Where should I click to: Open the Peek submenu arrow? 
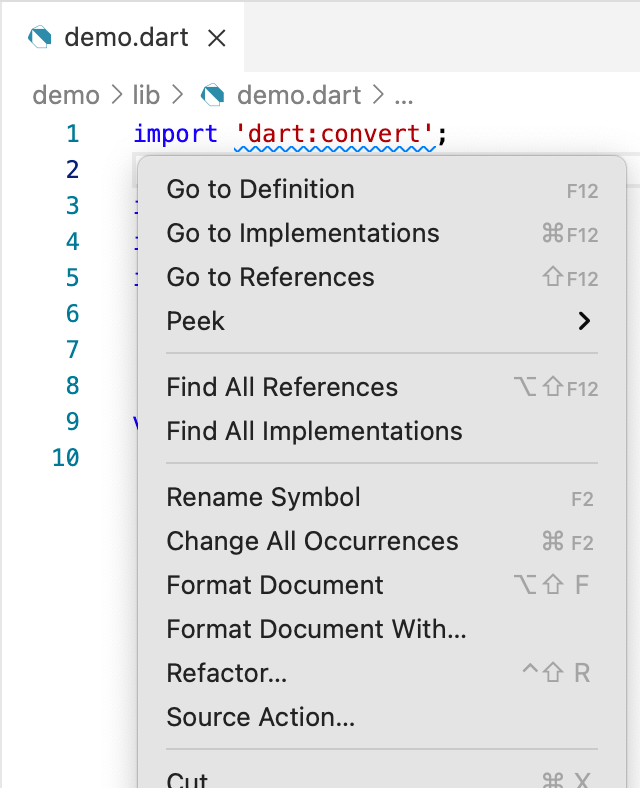(x=584, y=321)
